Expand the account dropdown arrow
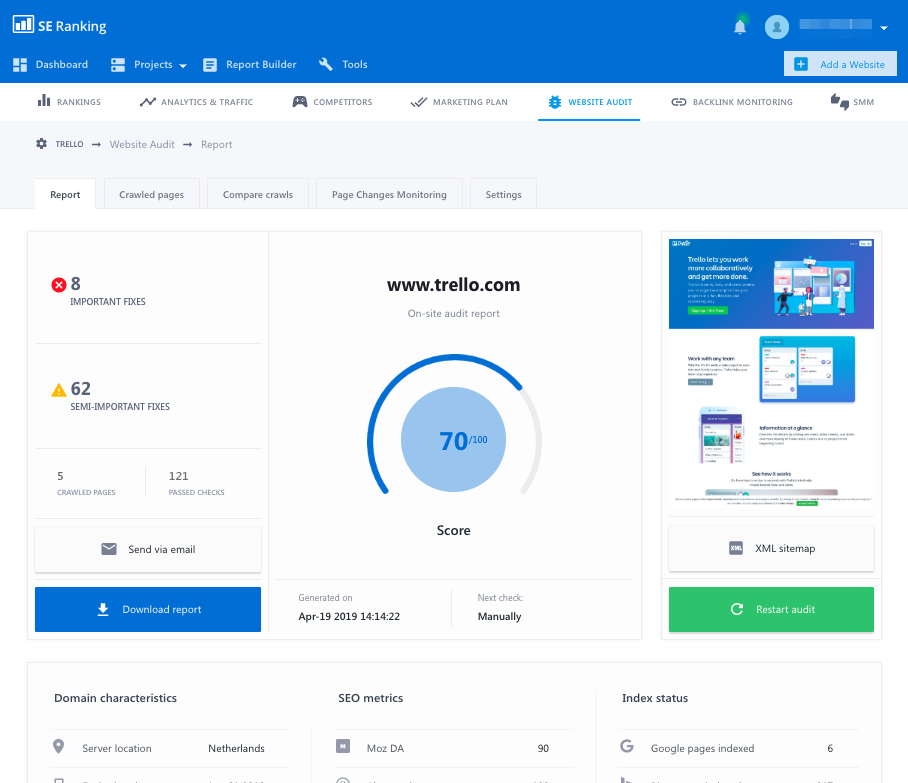Image resolution: width=908 pixels, height=783 pixels. tap(884, 28)
